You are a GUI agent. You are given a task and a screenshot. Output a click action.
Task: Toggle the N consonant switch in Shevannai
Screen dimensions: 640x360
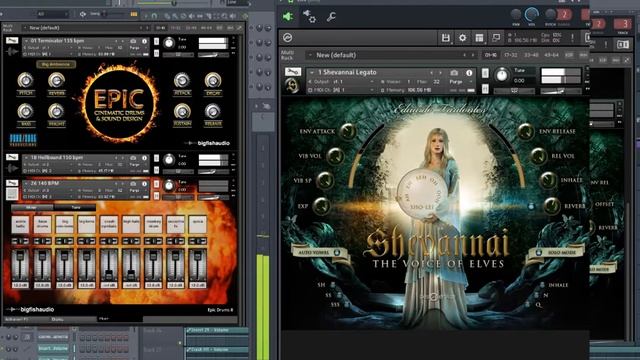coord(537,295)
